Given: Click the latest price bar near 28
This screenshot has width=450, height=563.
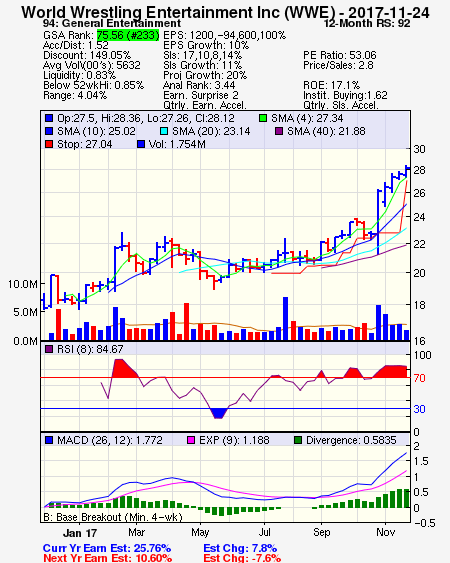Looking at the screenshot, I should click(407, 170).
